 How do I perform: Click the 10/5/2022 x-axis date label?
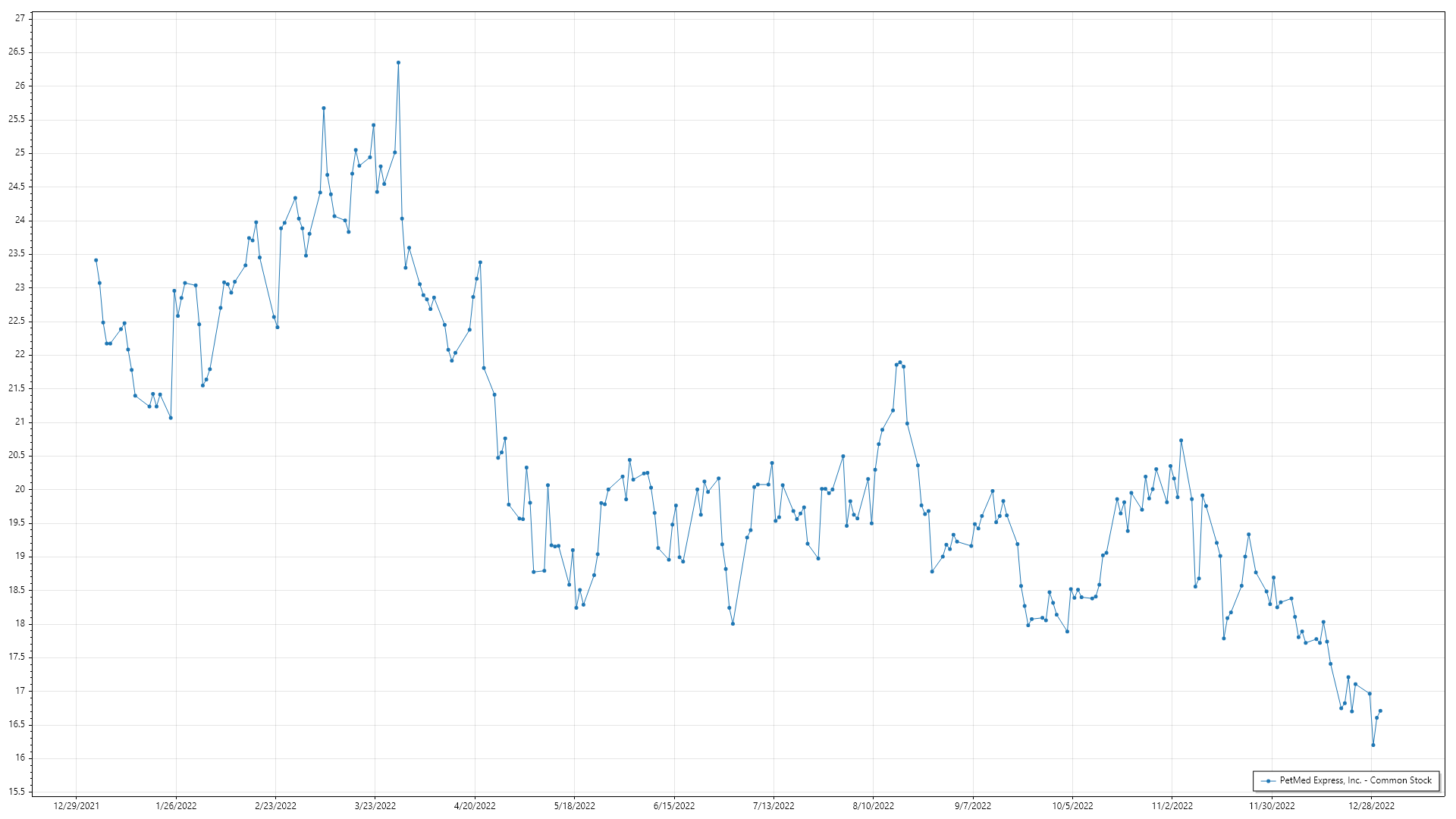[x=1072, y=805]
